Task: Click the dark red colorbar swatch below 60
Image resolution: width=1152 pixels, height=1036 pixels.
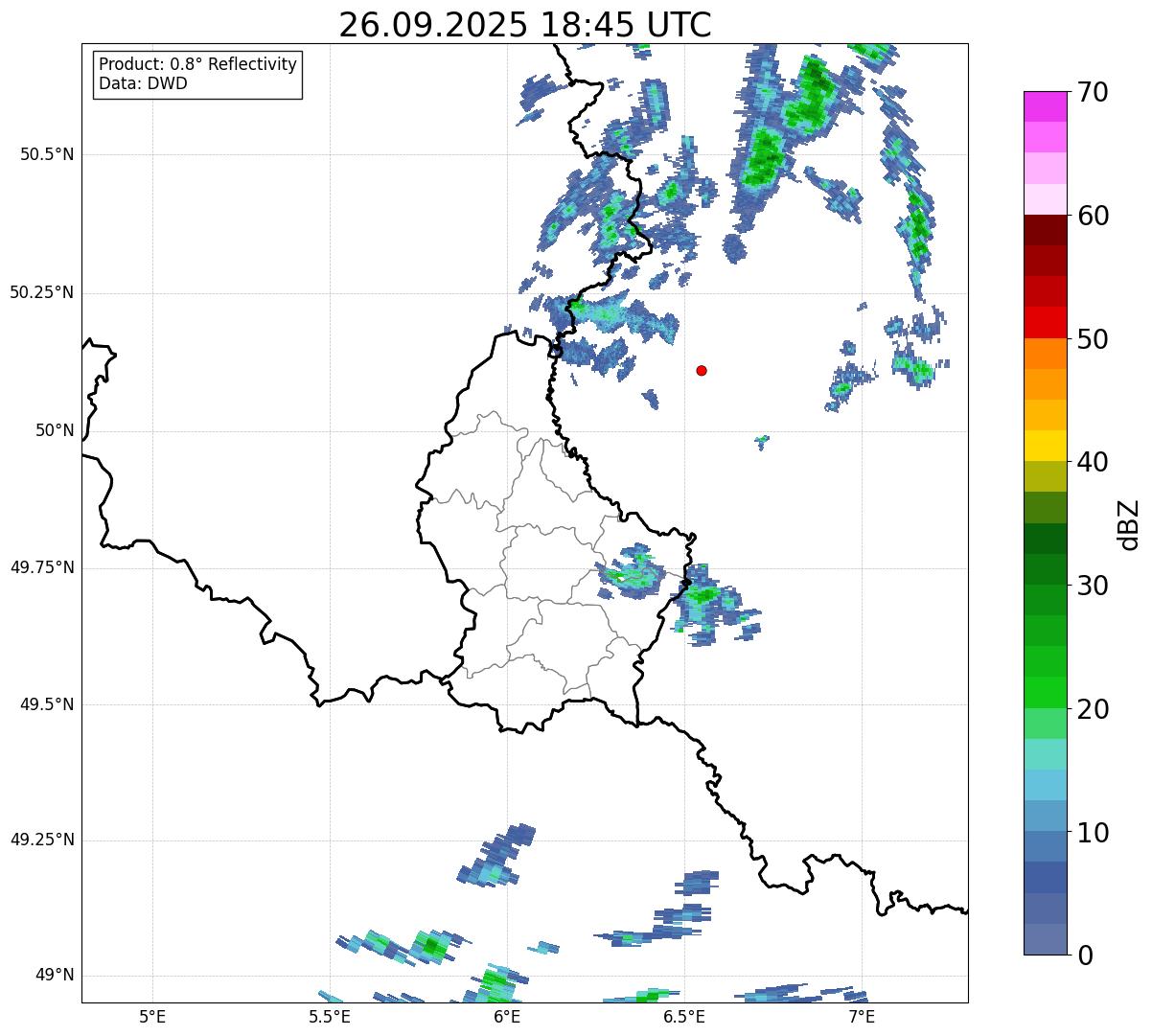Action: (x=1045, y=230)
